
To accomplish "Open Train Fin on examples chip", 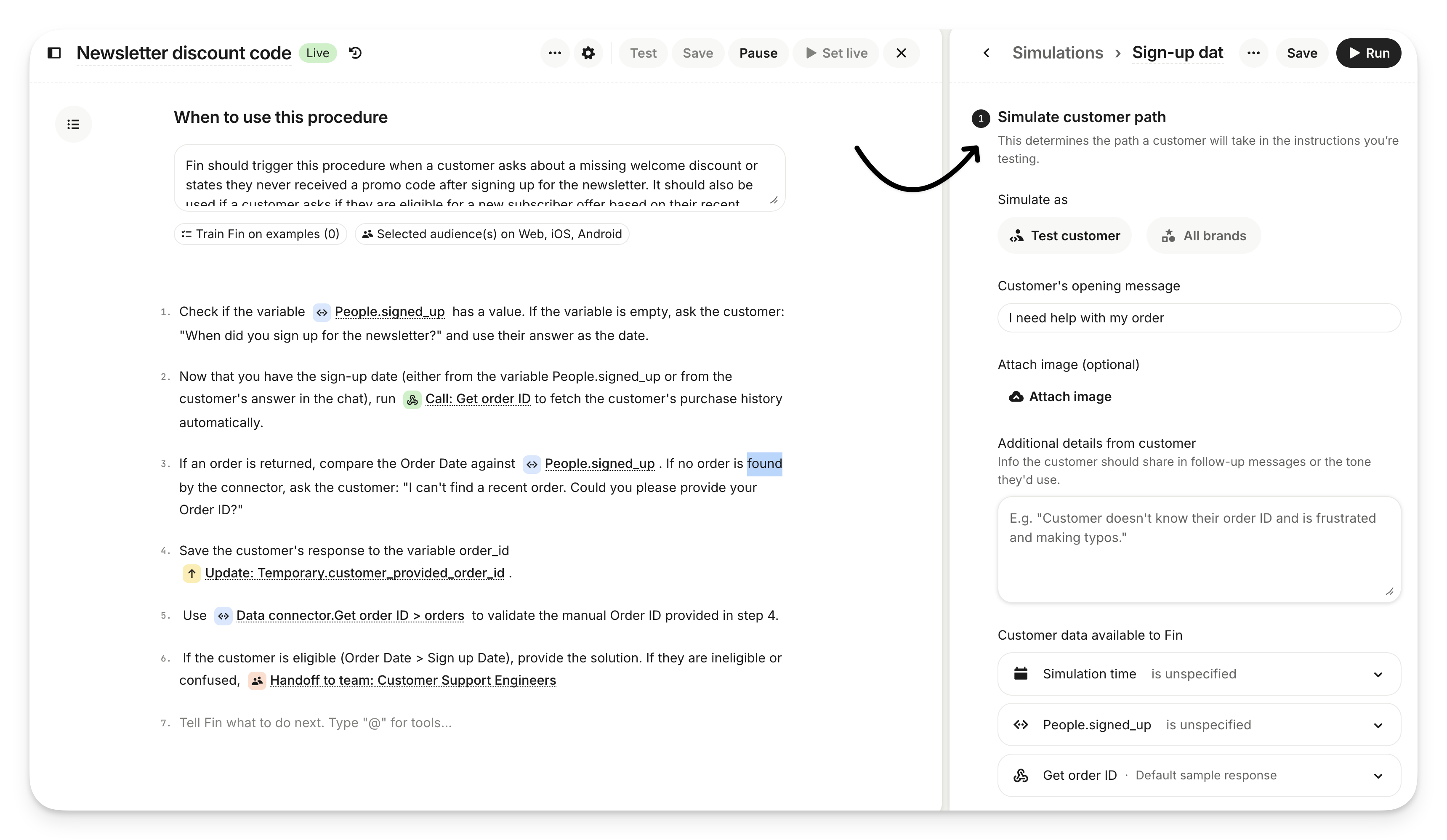I will click(x=261, y=234).
